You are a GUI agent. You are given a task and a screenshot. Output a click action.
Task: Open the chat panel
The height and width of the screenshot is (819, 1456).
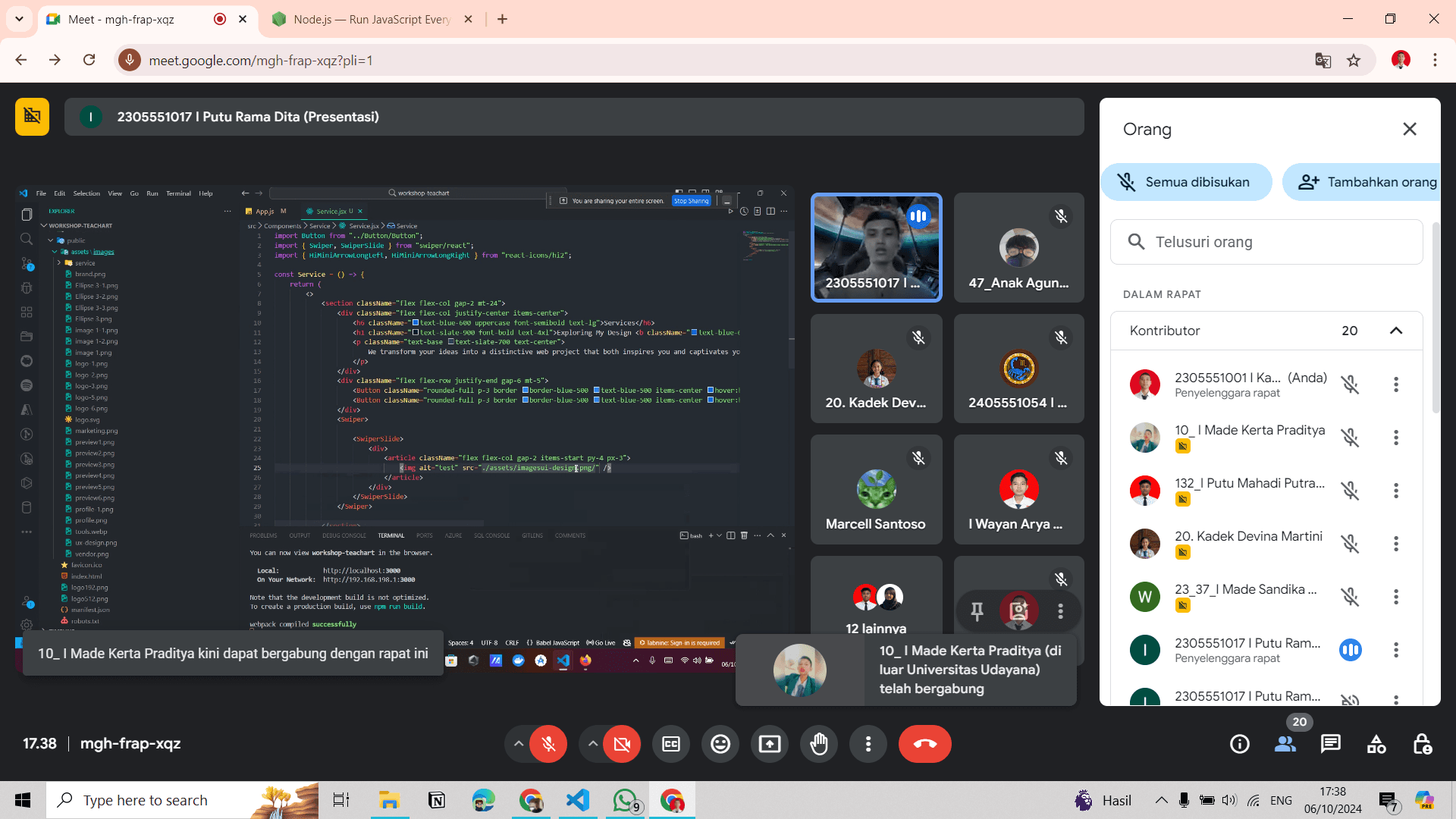(x=1330, y=744)
